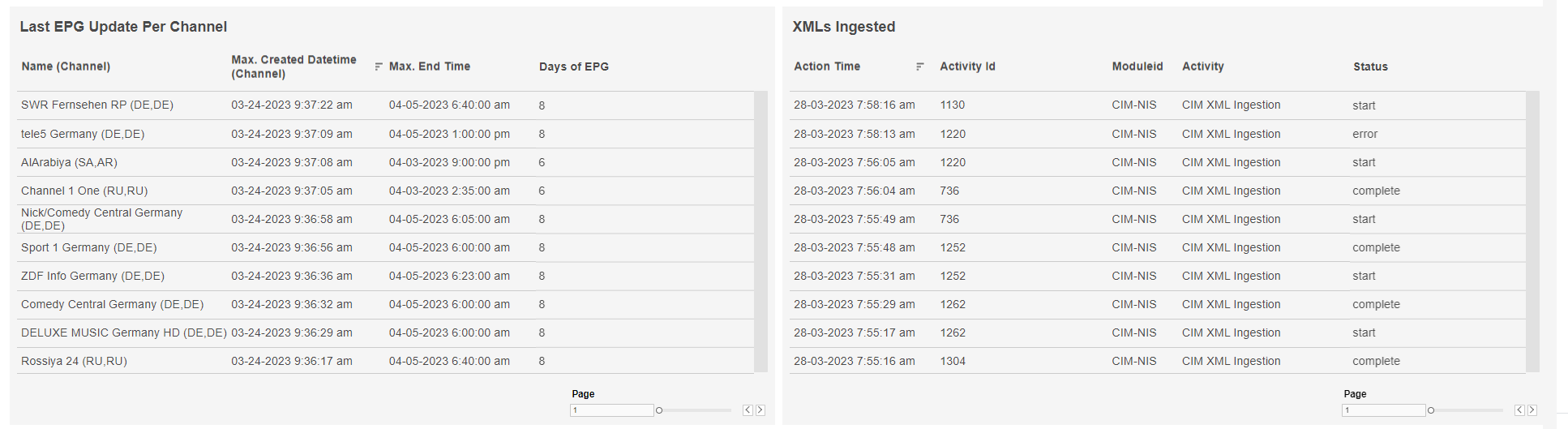Select the SWR Fernsehen RP (DE,DE) row
Viewport: 1568px width, 429px height.
[x=97, y=105]
